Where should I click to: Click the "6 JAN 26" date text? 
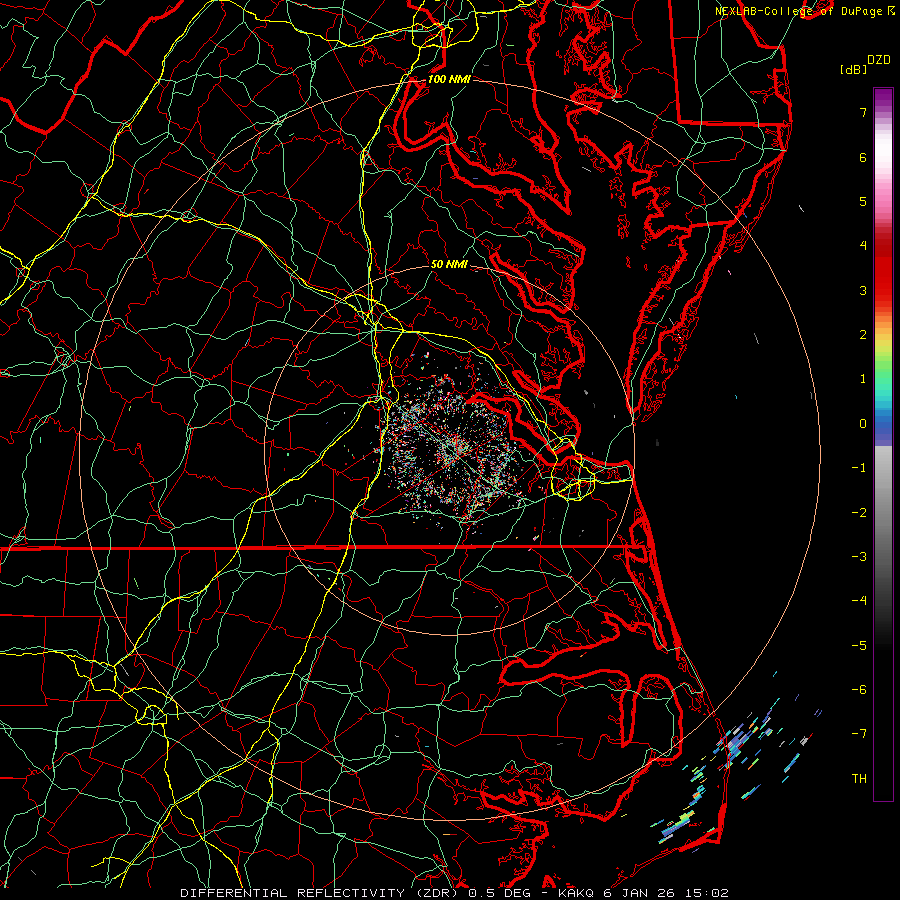pyautogui.click(x=640, y=893)
